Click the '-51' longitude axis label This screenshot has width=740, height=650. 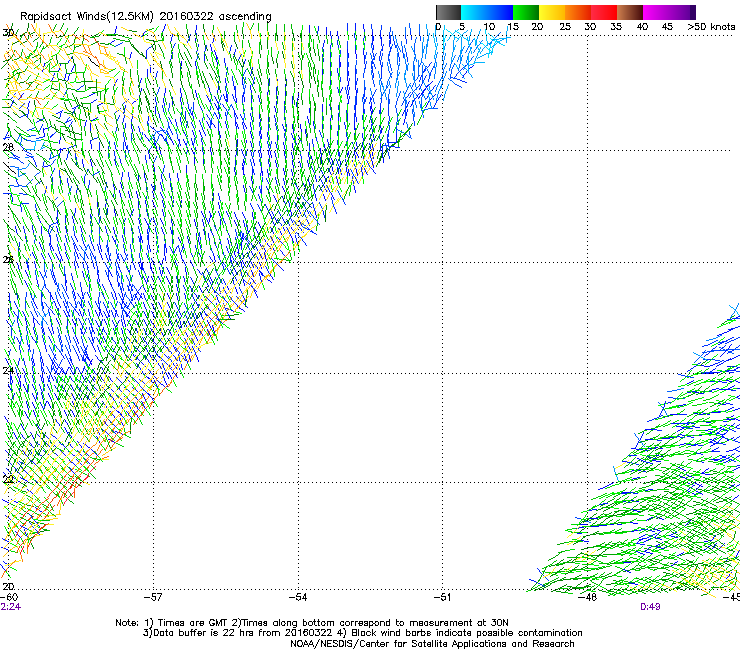pos(442,597)
